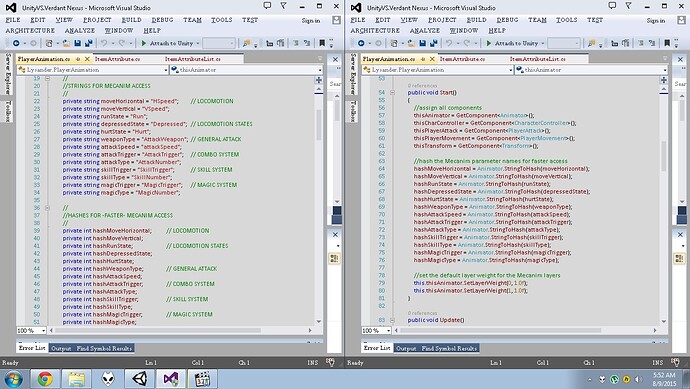Screen dimensions: 690x389
Task: Collapse the outlining region at line 36, left window
Action: point(48,208)
